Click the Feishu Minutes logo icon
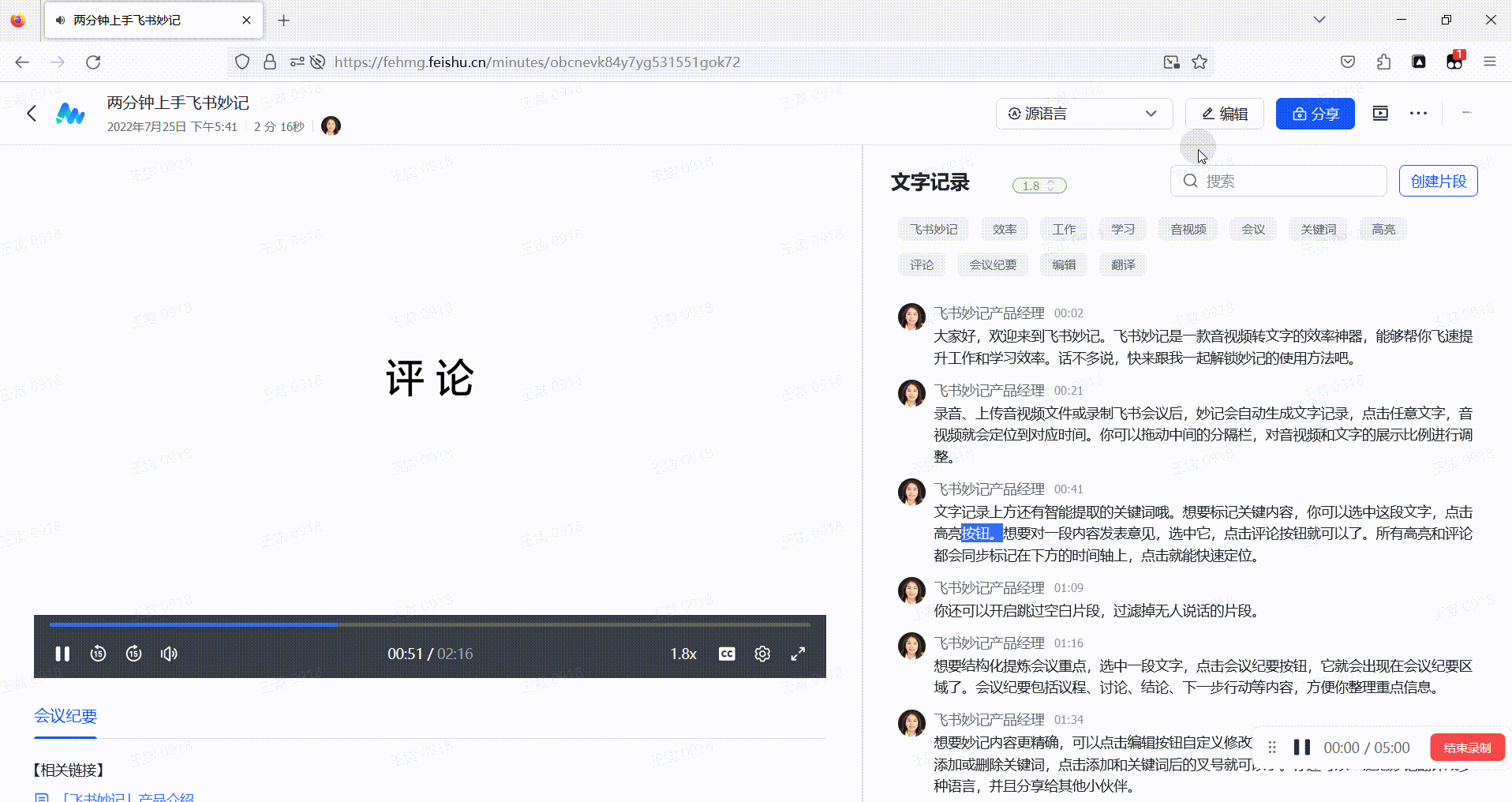Image resolution: width=1512 pixels, height=802 pixels. pos(70,114)
